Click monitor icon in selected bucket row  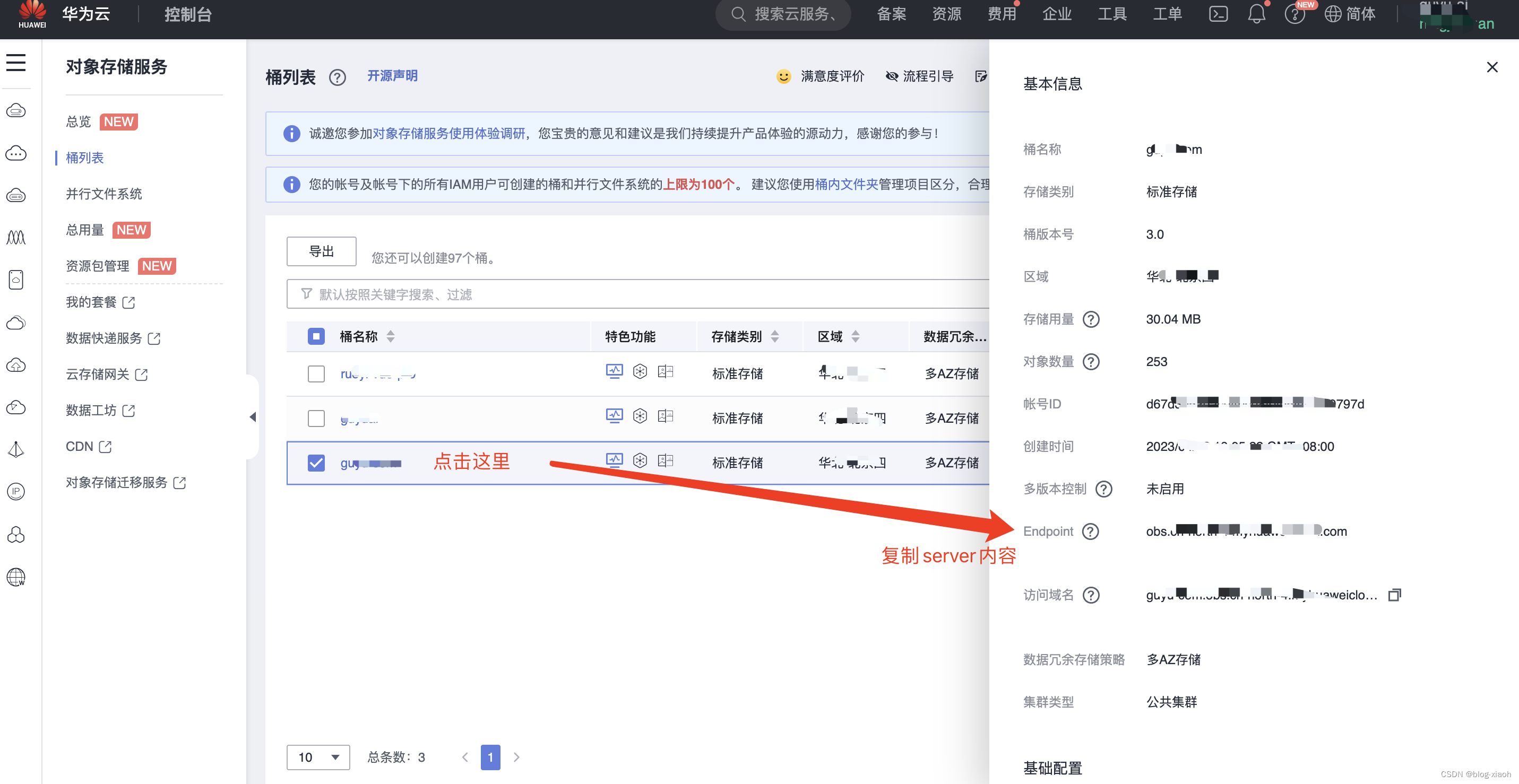tap(615, 460)
